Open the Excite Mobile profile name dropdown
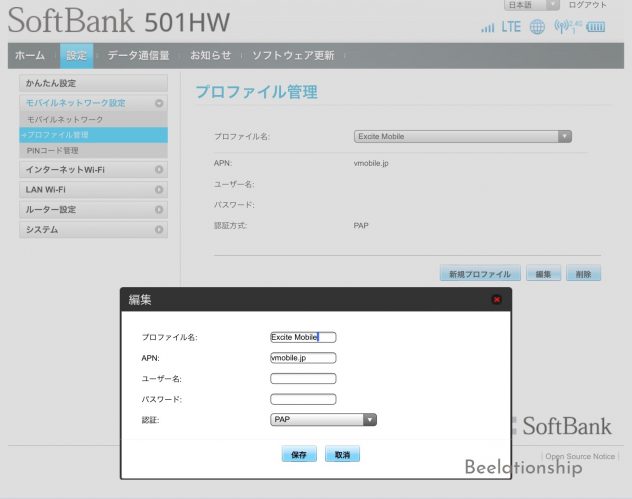 (x=462, y=136)
